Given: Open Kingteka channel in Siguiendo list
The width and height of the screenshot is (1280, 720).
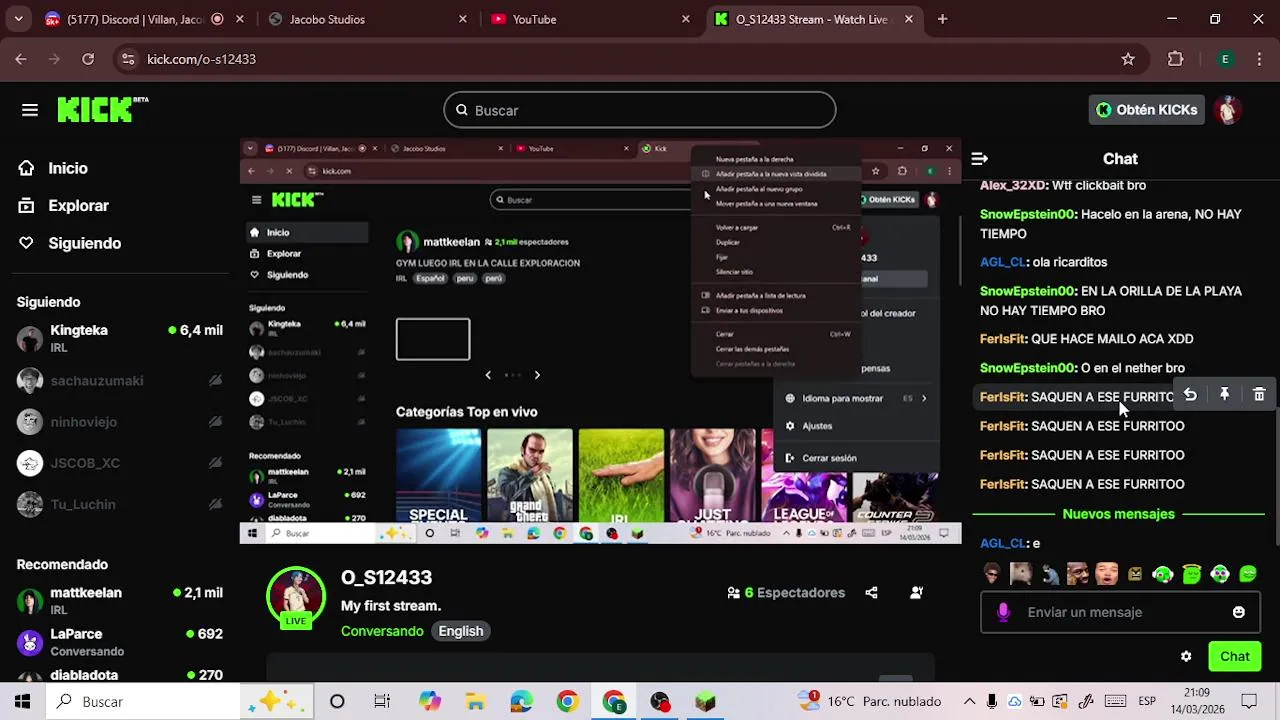Looking at the screenshot, I should (x=120, y=338).
